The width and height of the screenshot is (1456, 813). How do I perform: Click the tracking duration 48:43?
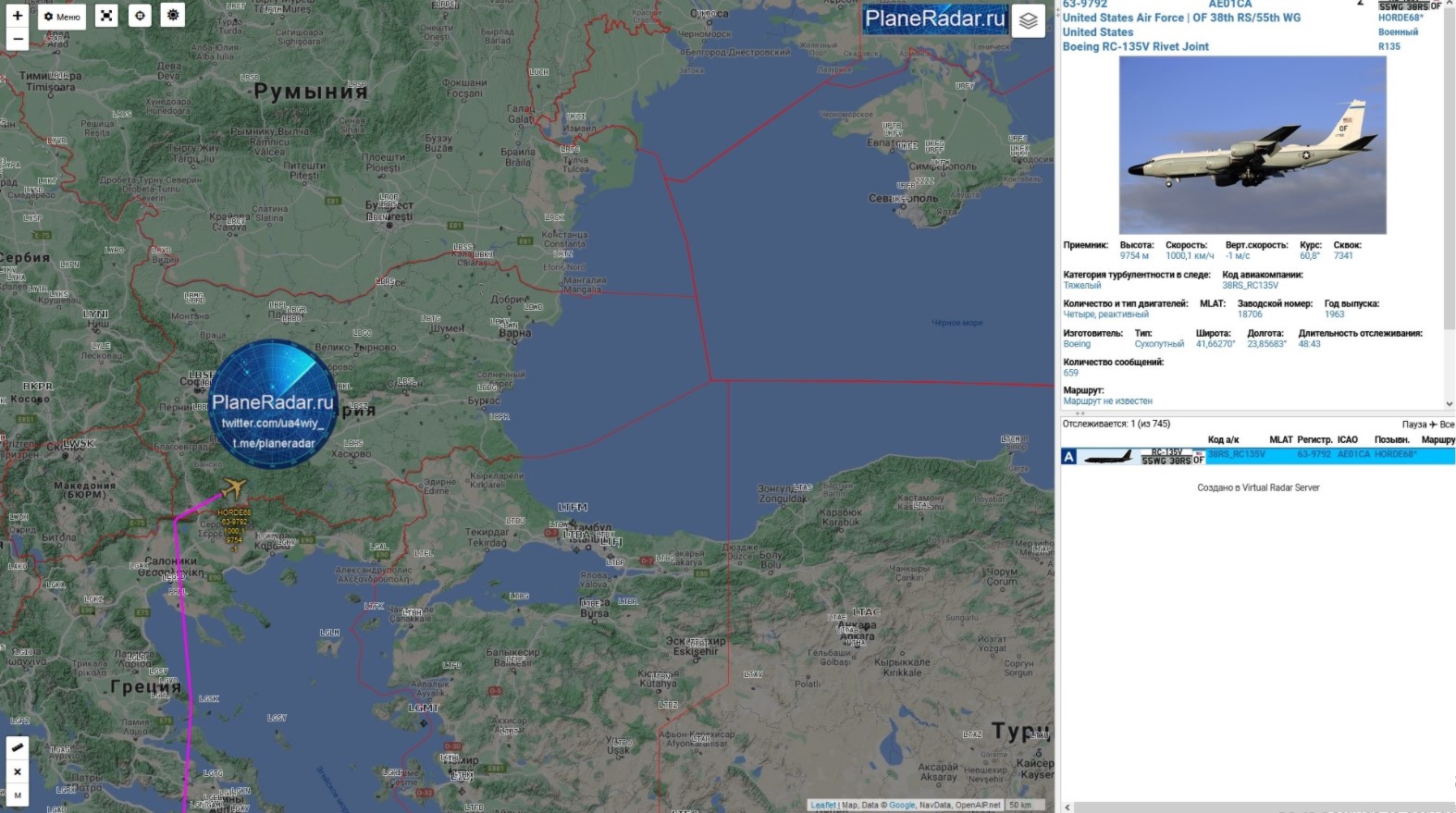coord(1309,344)
